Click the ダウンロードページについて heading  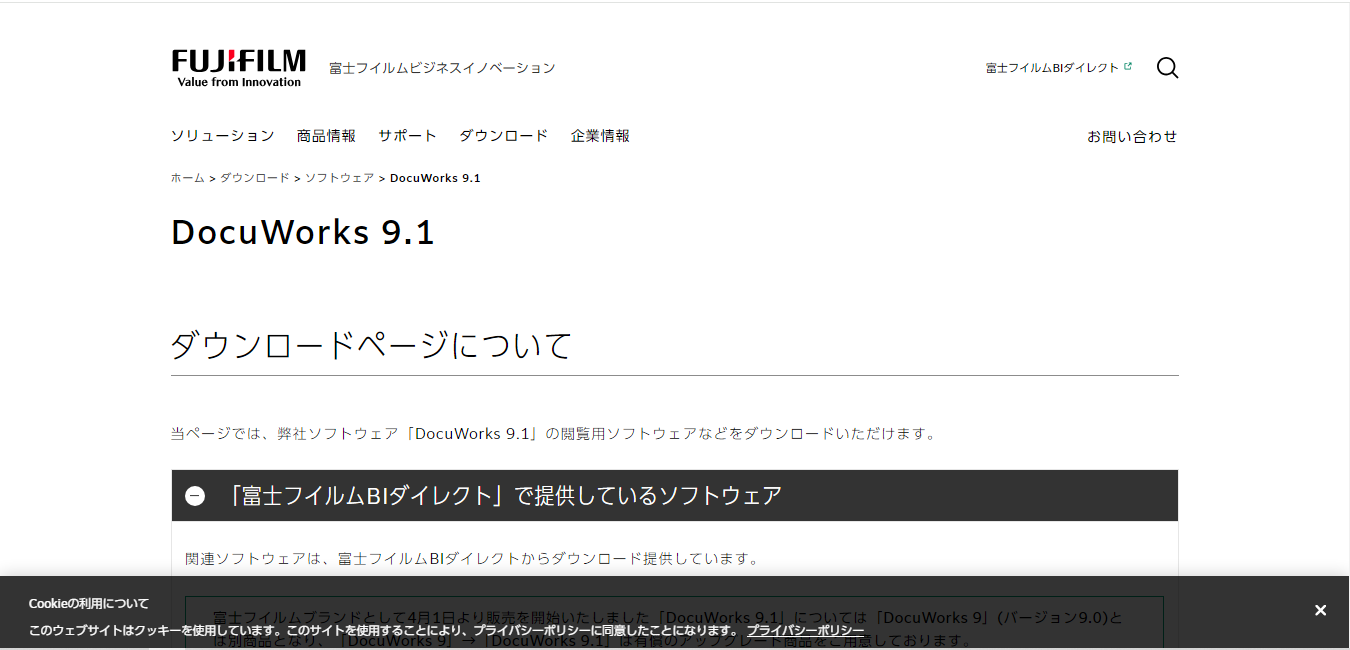click(371, 345)
